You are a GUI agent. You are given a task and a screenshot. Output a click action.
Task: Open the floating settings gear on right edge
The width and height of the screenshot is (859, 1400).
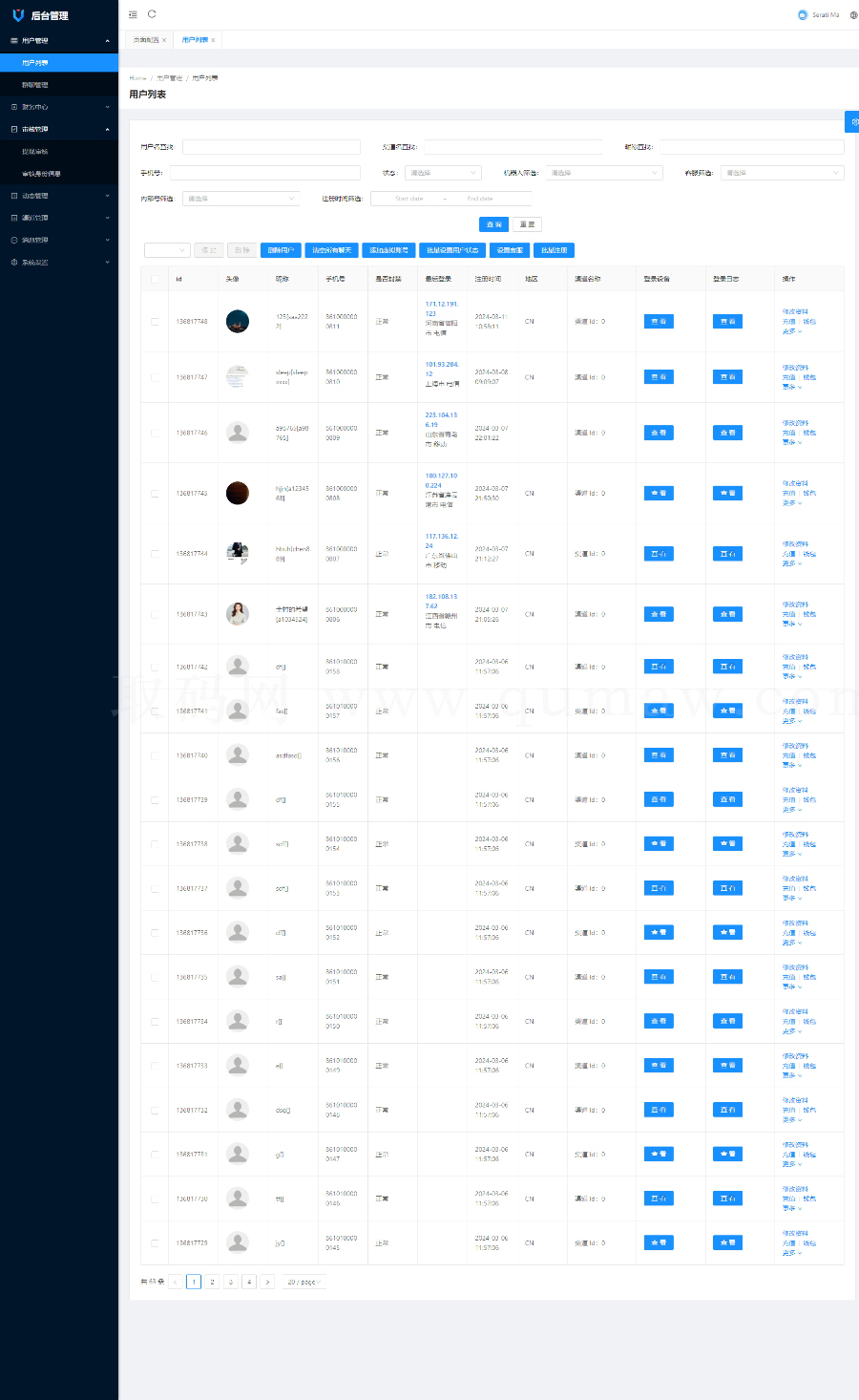(x=852, y=122)
